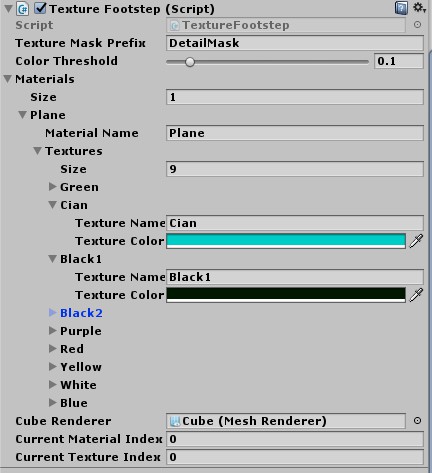Pick color with Cian eyedropper
Image resolution: width=432 pixels, height=473 pixels.
point(416,241)
